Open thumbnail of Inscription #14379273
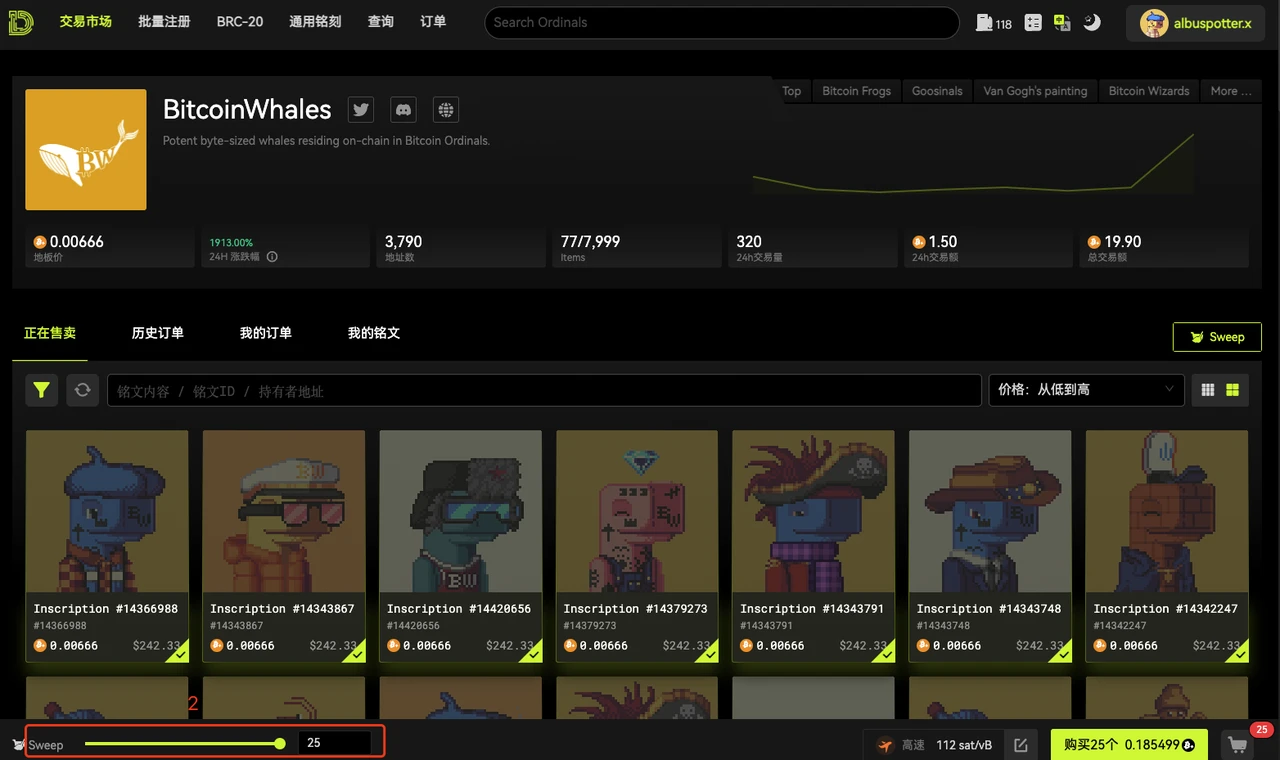Image resolution: width=1280 pixels, height=760 pixels. (x=637, y=512)
